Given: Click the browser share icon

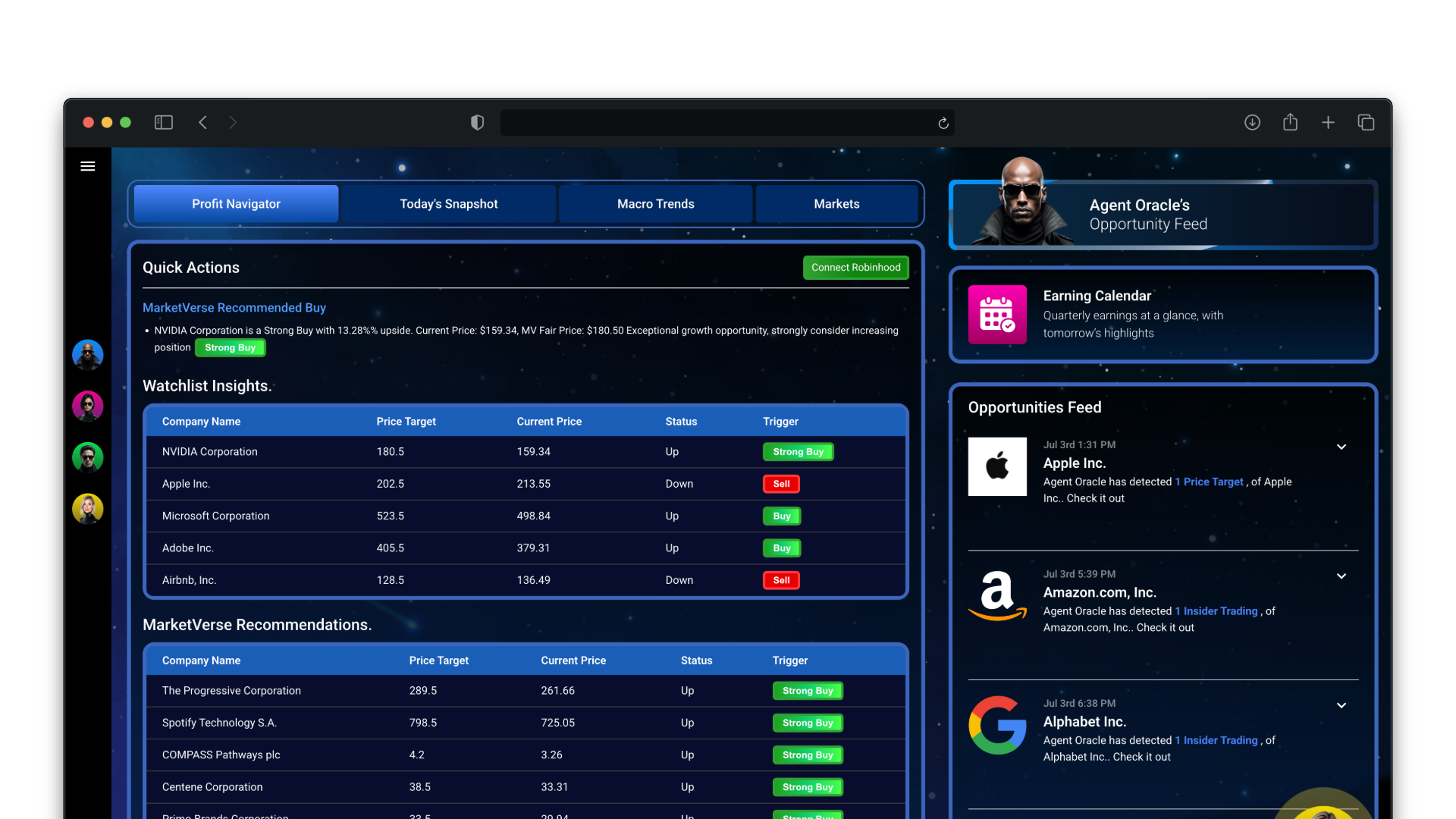Looking at the screenshot, I should tap(1291, 121).
